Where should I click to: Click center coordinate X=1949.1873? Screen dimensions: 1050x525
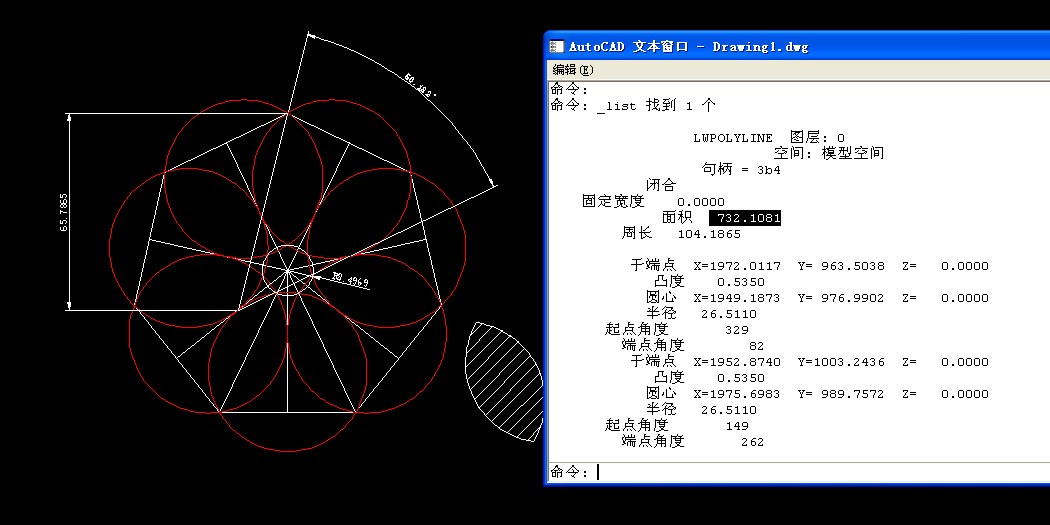[737, 298]
